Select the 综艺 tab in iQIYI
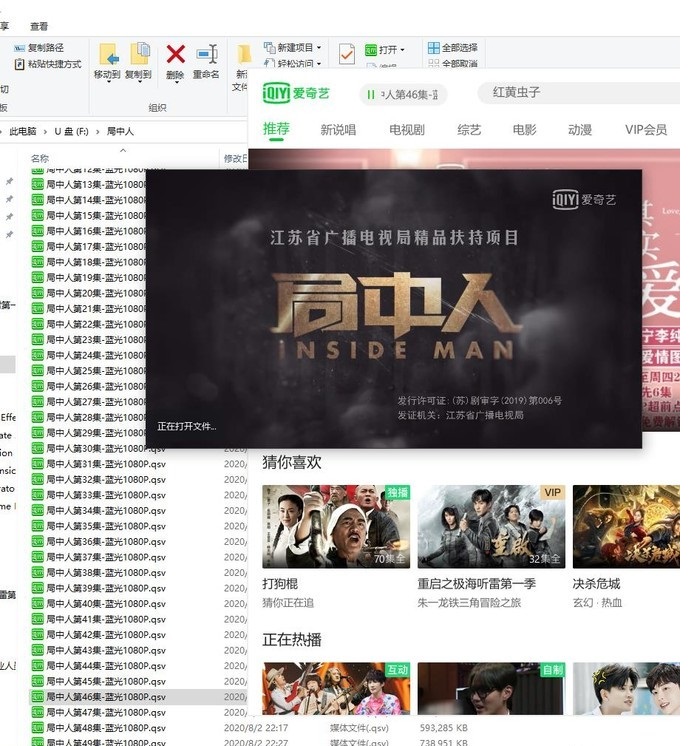This screenshot has width=689, height=746. coord(469,130)
